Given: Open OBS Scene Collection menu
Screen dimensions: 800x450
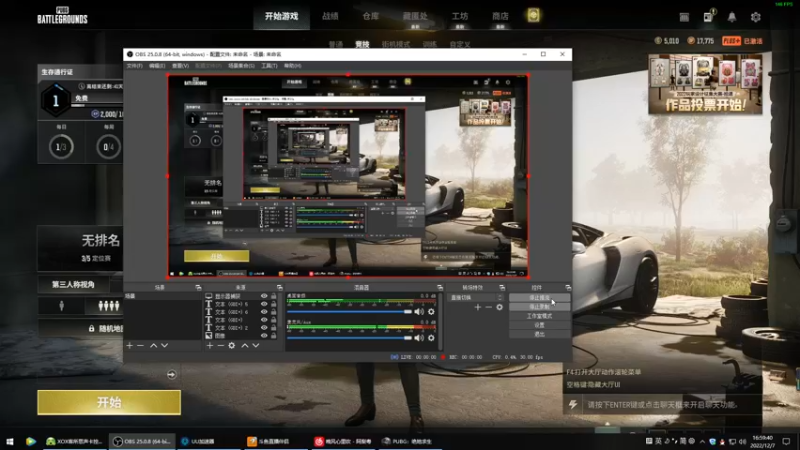Looking at the screenshot, I should click(241, 66).
